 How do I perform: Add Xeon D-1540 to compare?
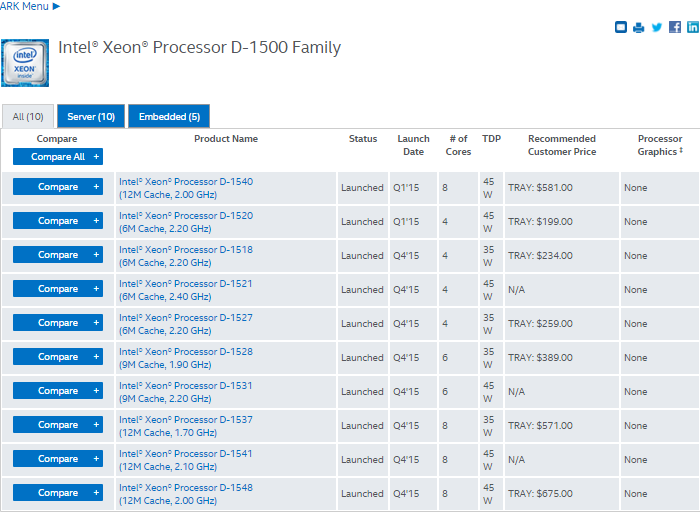(x=58, y=187)
